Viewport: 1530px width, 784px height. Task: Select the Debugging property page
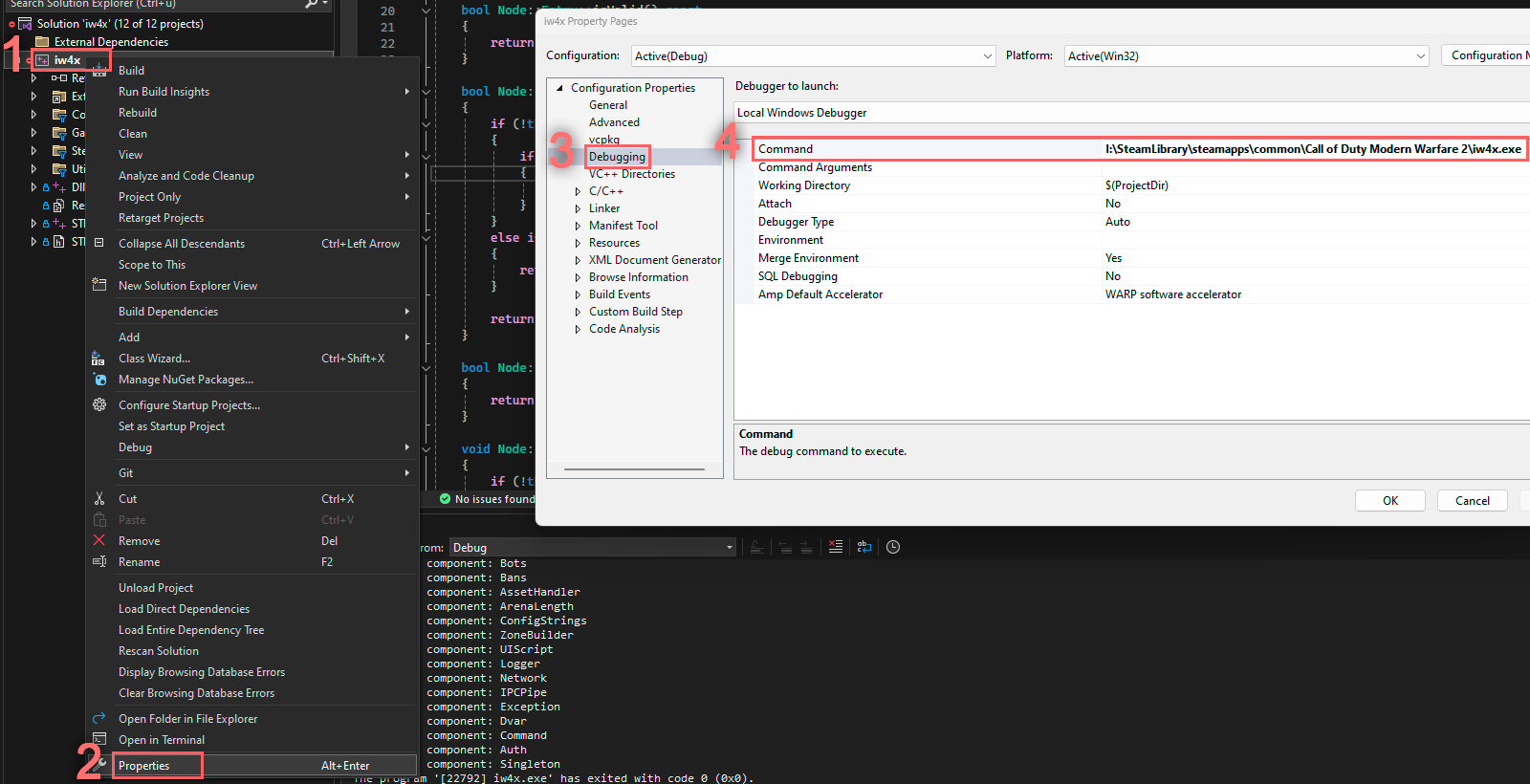(617, 157)
